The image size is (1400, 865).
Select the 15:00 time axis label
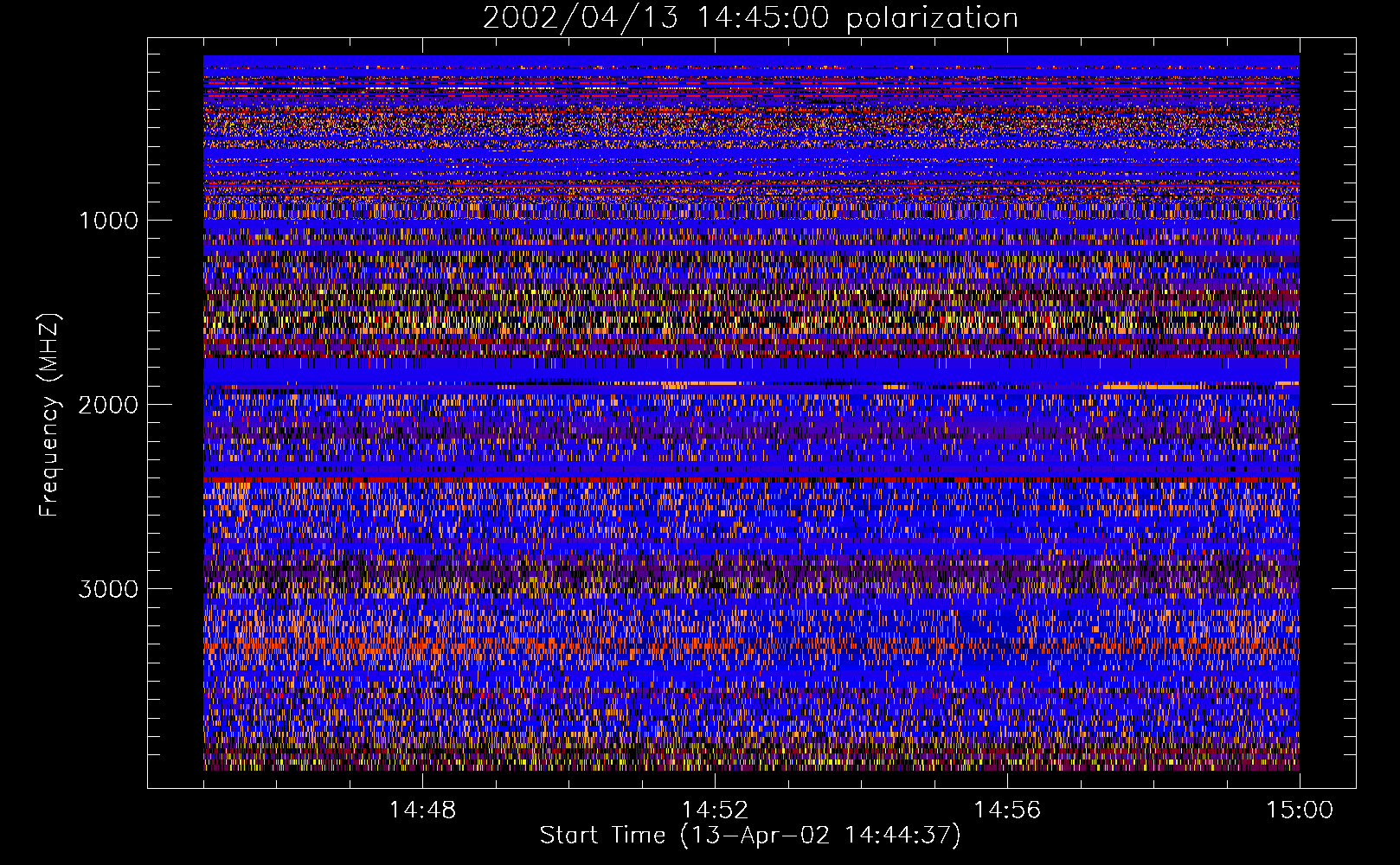point(1300,811)
